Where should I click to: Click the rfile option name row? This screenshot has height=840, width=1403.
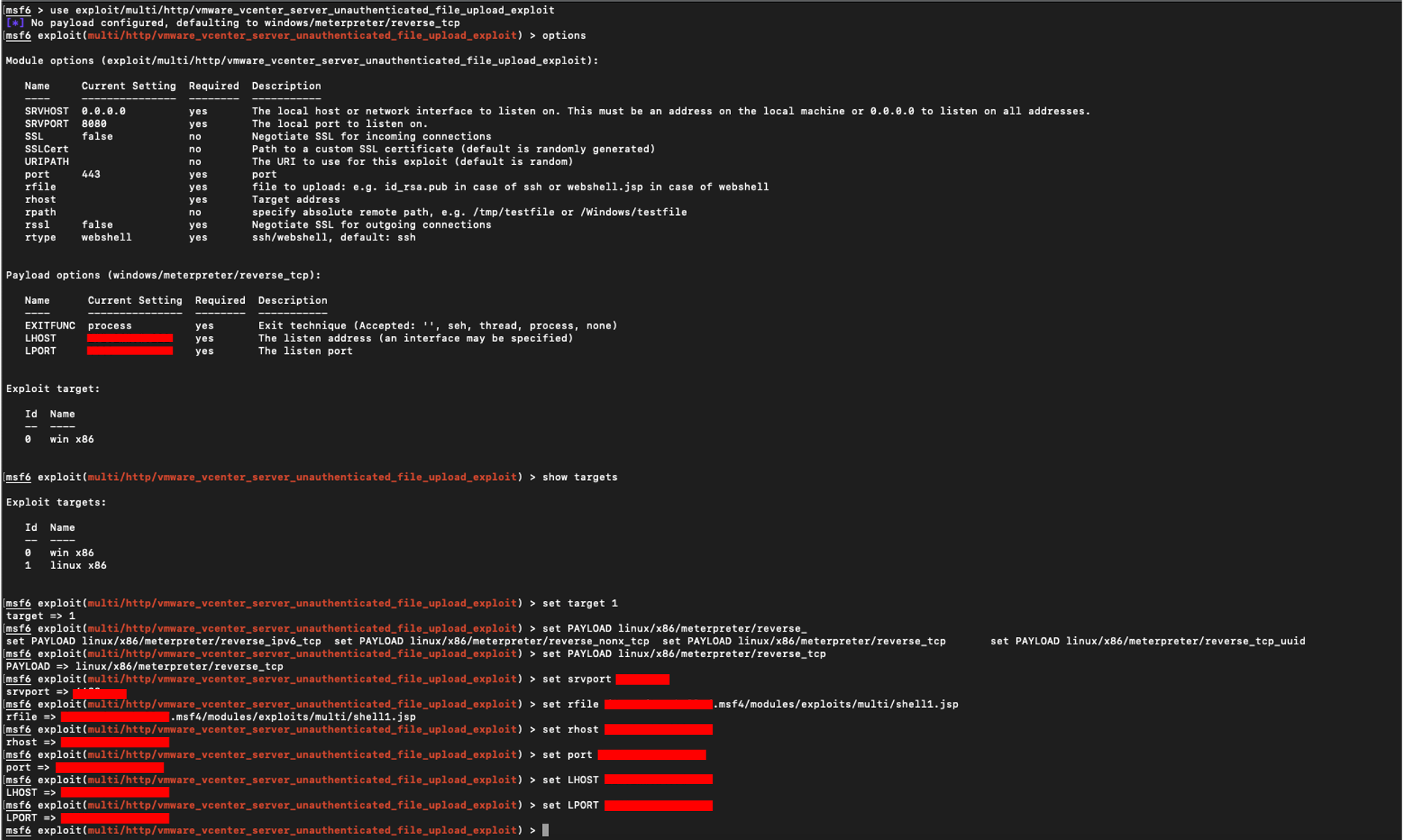point(396,187)
